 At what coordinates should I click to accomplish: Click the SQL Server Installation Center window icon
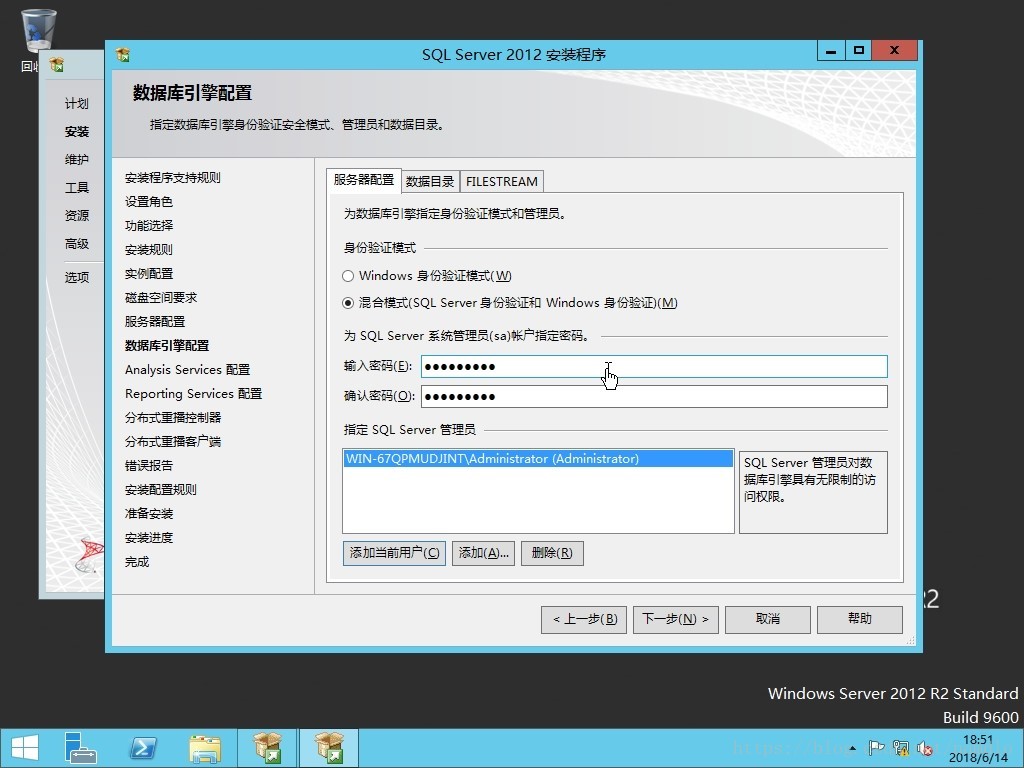pos(57,64)
